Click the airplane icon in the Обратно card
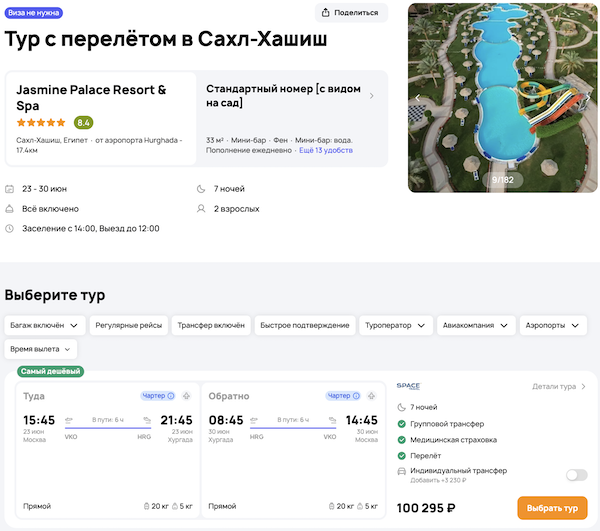The height and width of the screenshot is (531, 600). click(371, 395)
